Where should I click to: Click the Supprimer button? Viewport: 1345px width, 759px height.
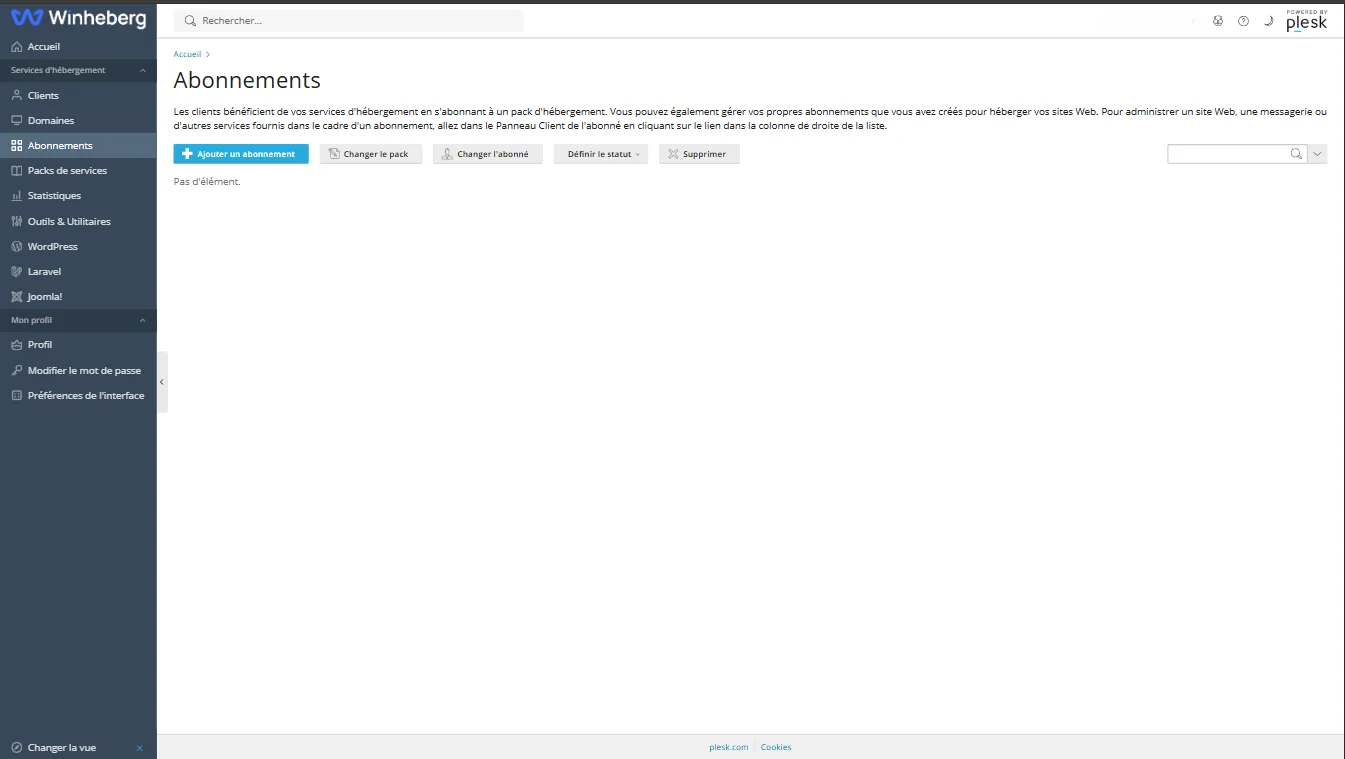pos(699,154)
